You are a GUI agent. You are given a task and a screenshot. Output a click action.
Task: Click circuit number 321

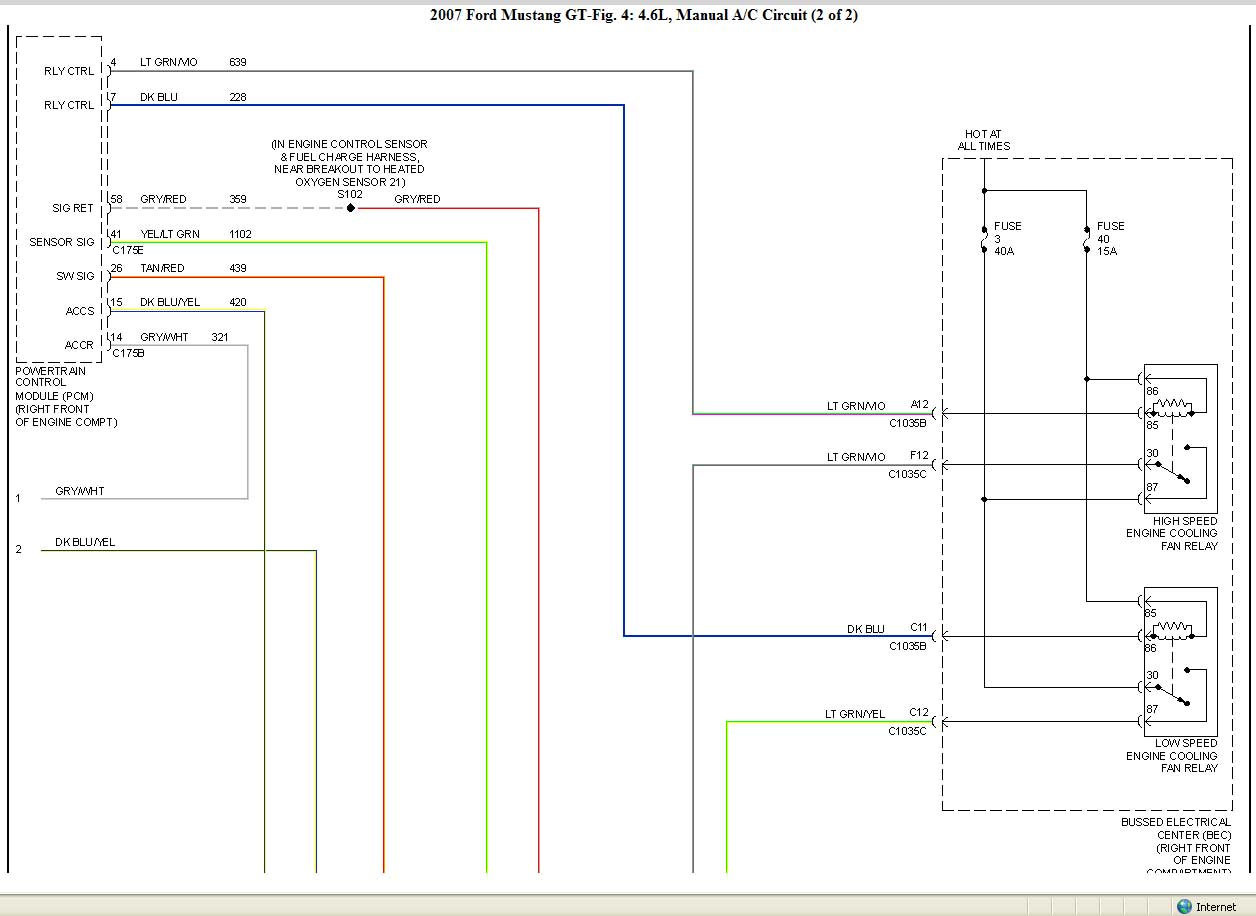[220, 337]
